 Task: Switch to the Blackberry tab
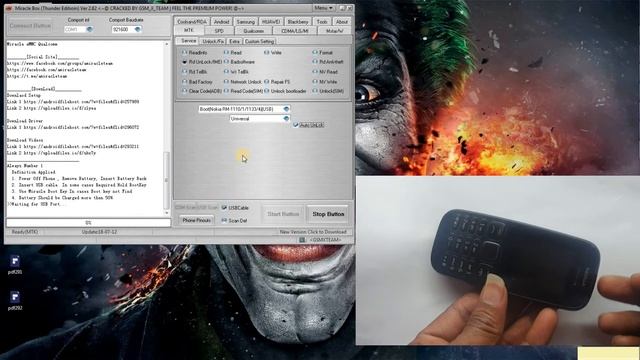coord(298,22)
